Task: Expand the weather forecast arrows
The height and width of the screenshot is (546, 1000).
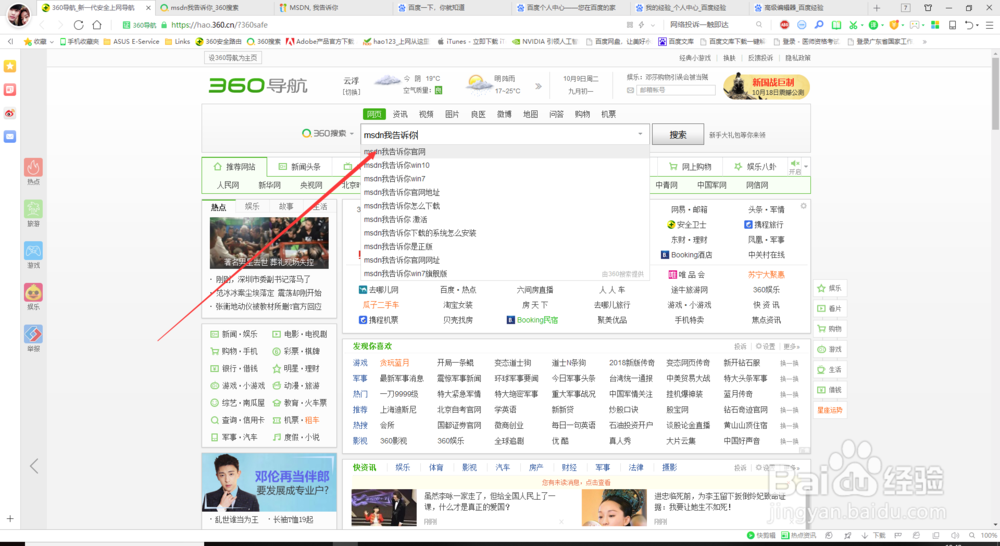Action: click(x=538, y=85)
